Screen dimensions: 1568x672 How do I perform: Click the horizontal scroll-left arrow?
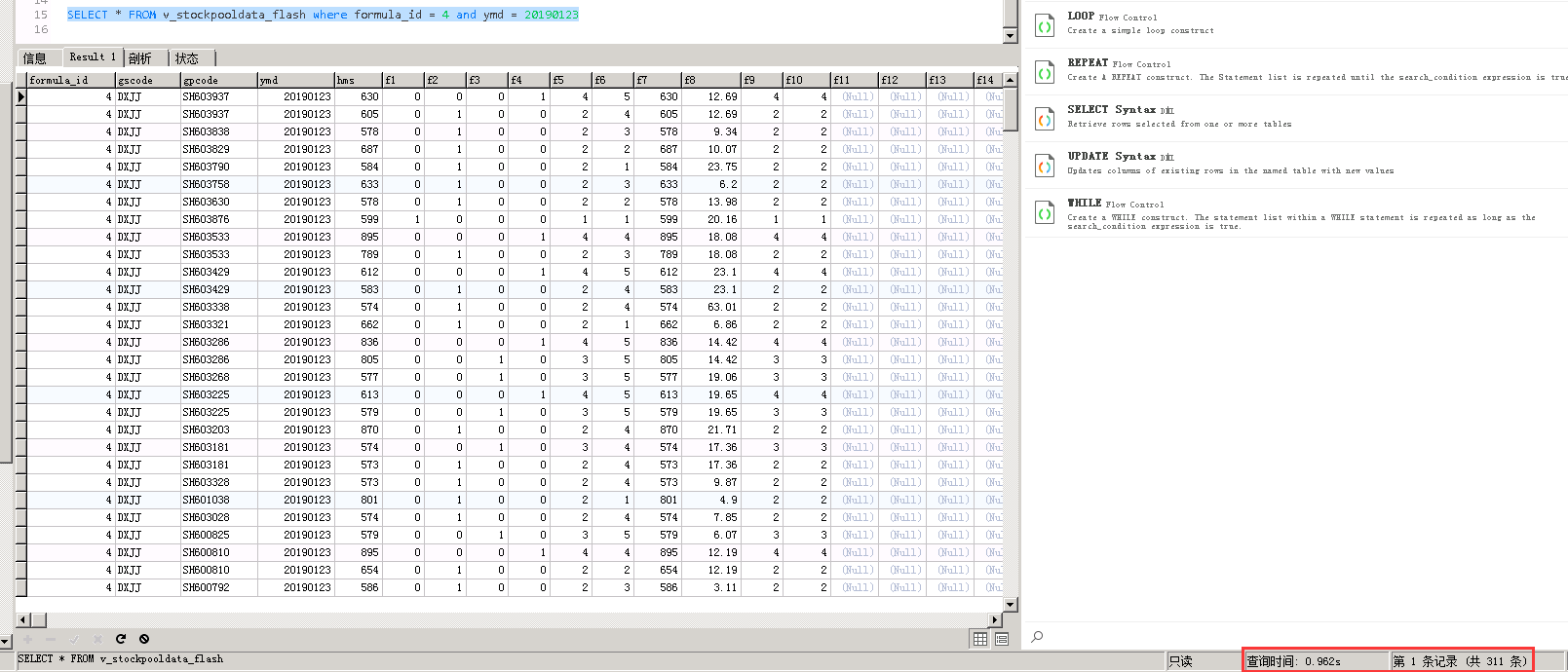22,619
